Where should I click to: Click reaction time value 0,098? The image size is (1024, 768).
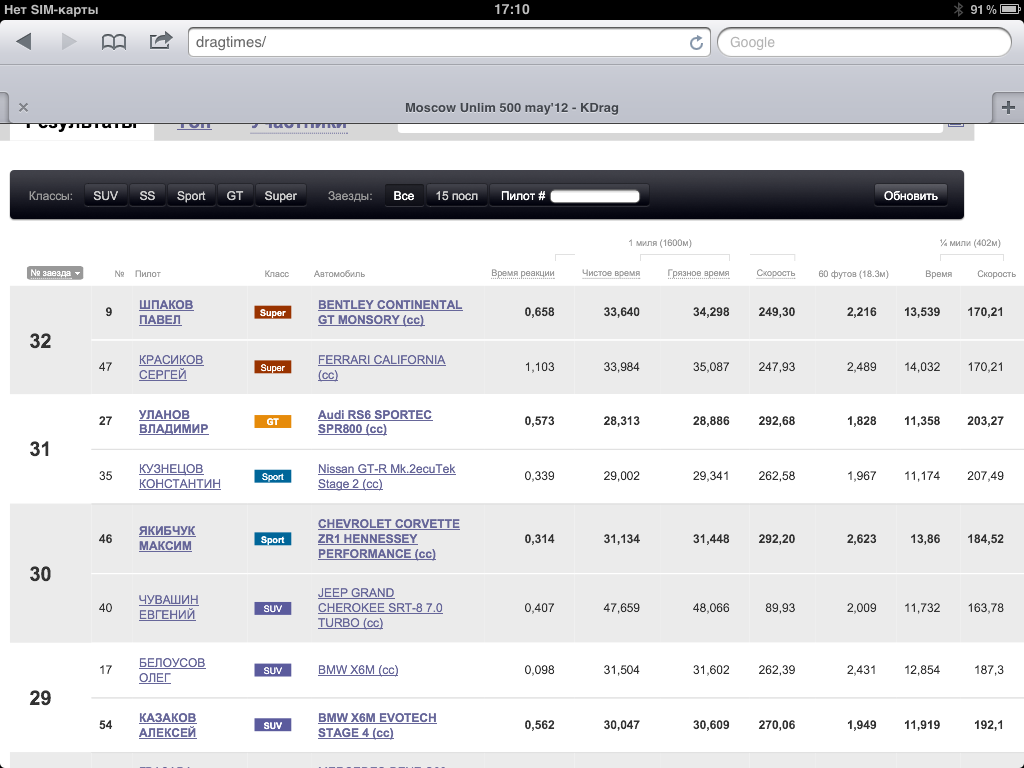[539, 670]
